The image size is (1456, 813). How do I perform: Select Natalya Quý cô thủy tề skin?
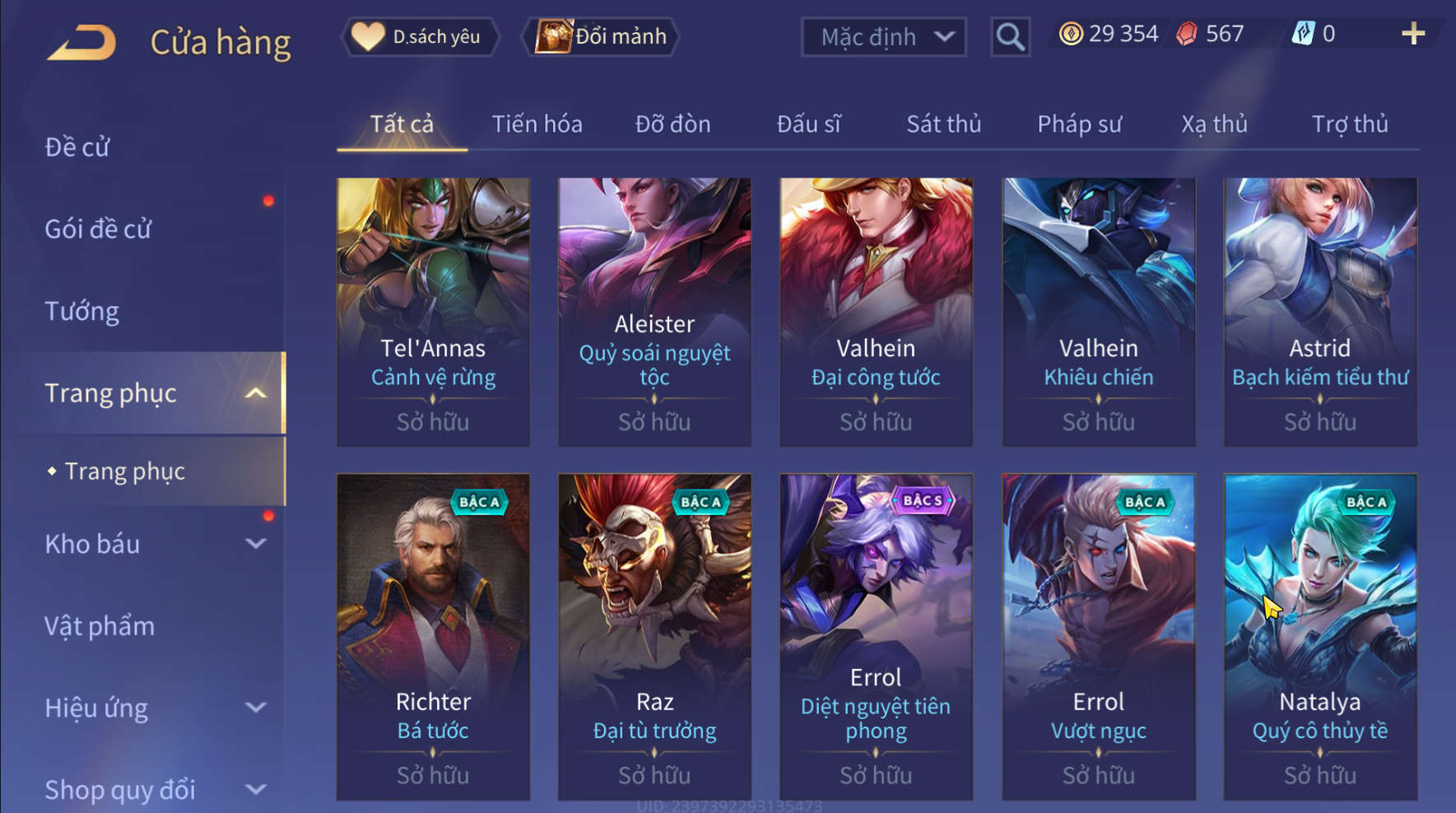[1320, 637]
